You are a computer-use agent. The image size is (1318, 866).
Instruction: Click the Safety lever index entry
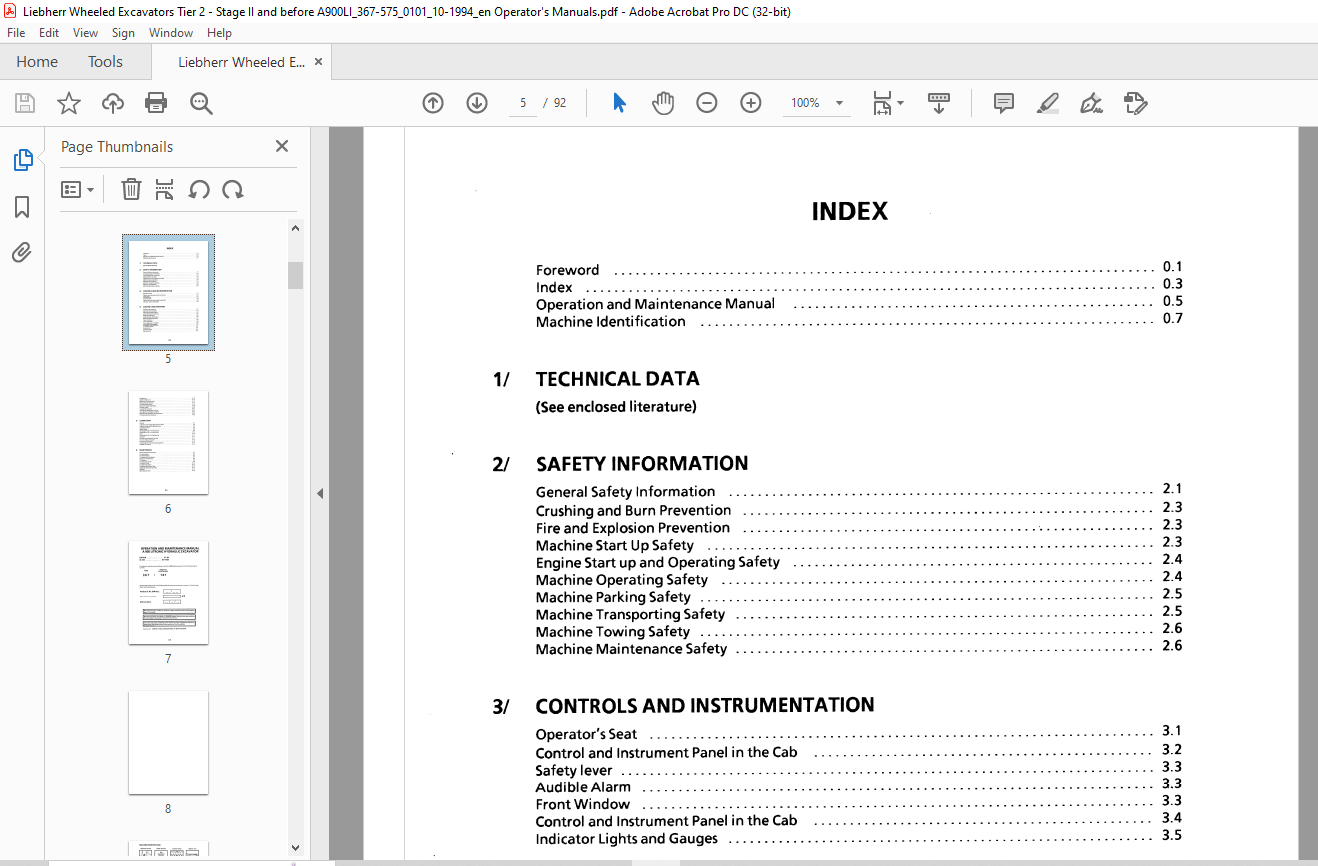coord(859,770)
